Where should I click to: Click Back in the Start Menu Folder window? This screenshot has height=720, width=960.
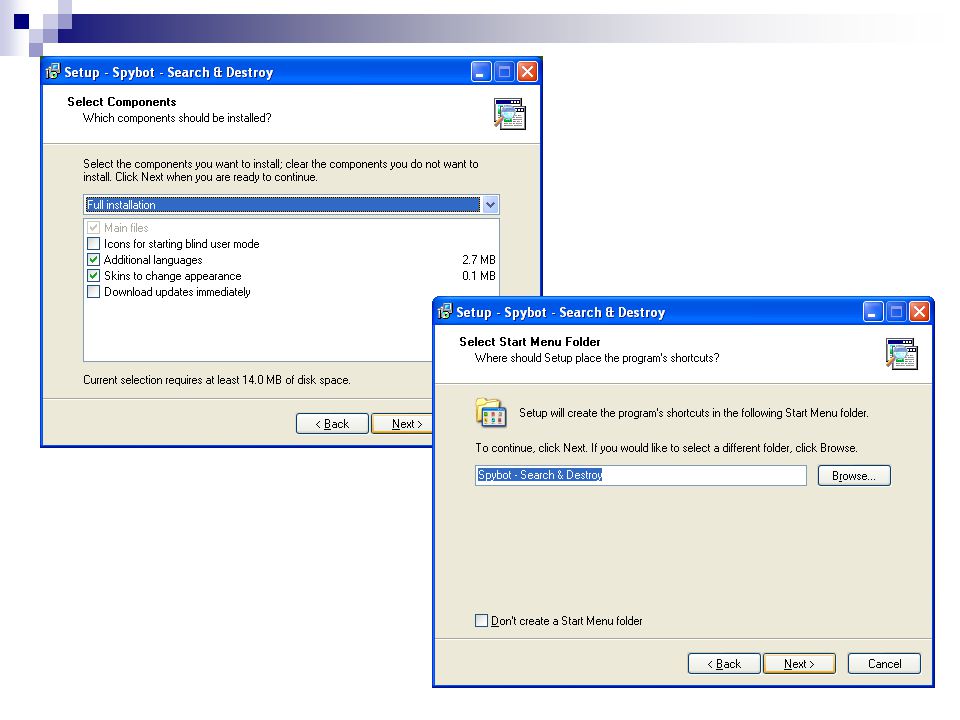pos(724,664)
